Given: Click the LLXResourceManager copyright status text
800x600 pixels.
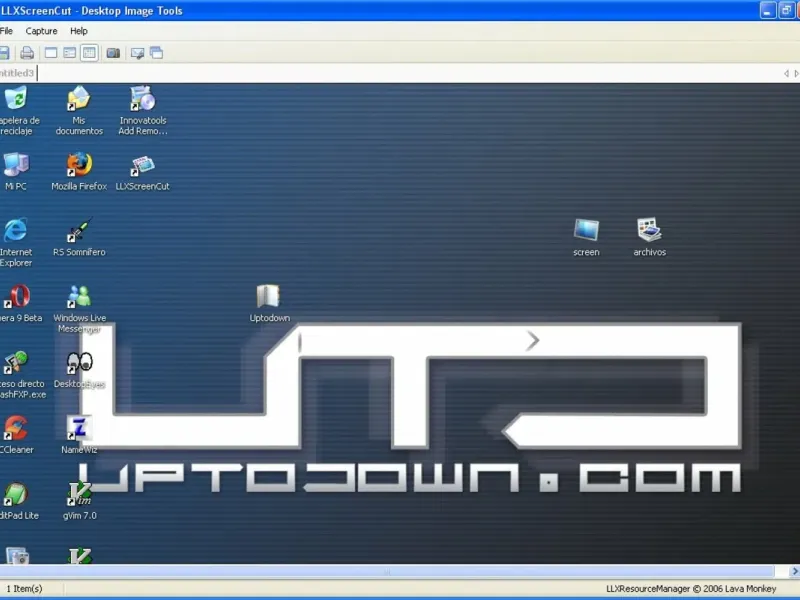Looking at the screenshot, I should click(691, 588).
